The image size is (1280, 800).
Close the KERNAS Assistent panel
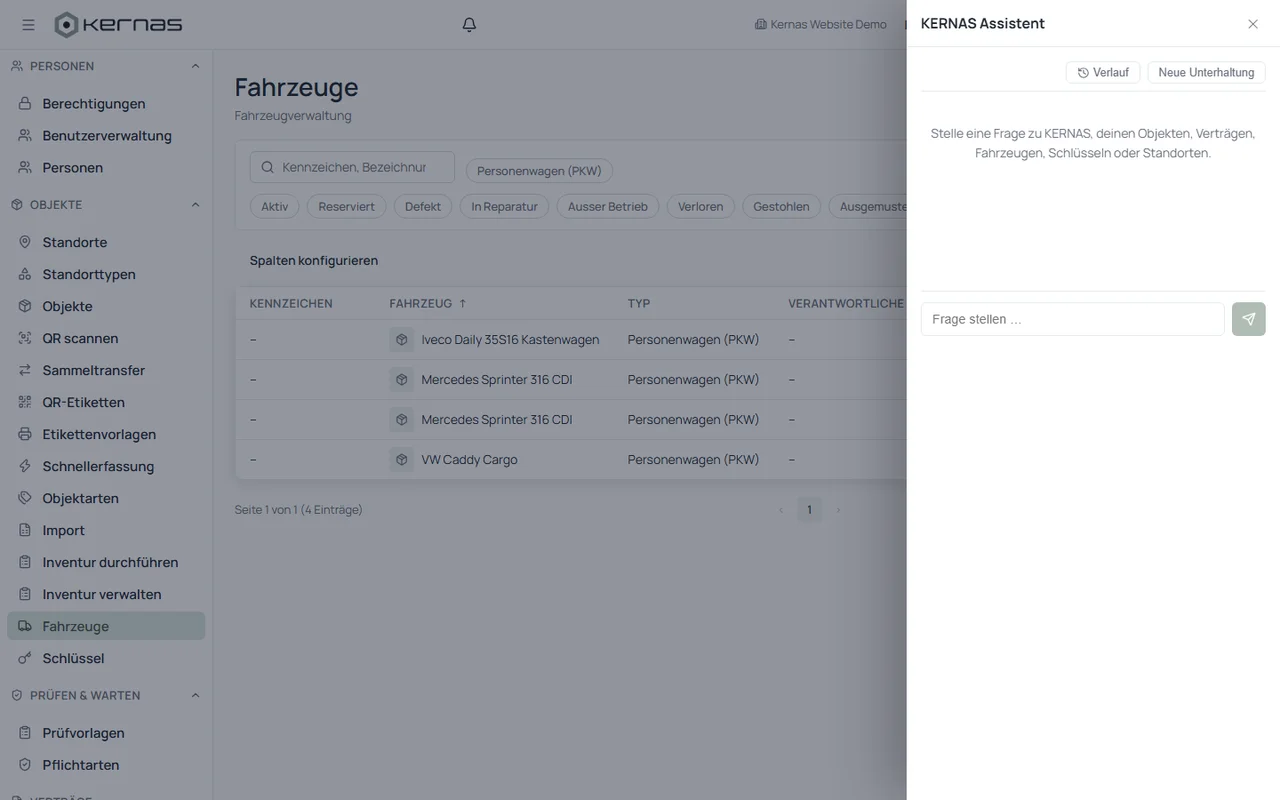[x=1253, y=24]
